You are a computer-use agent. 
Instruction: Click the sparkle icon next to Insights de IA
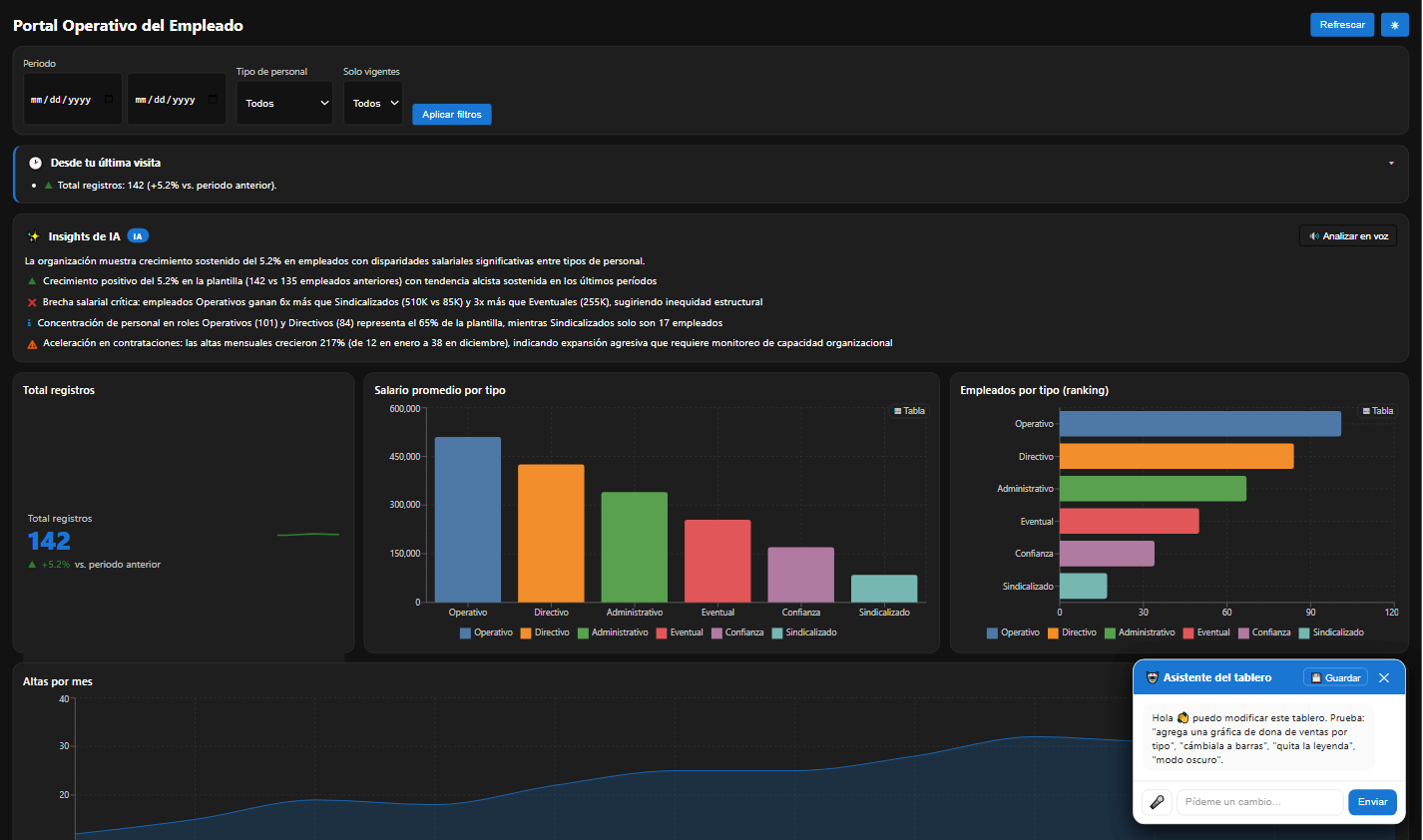tap(33, 236)
